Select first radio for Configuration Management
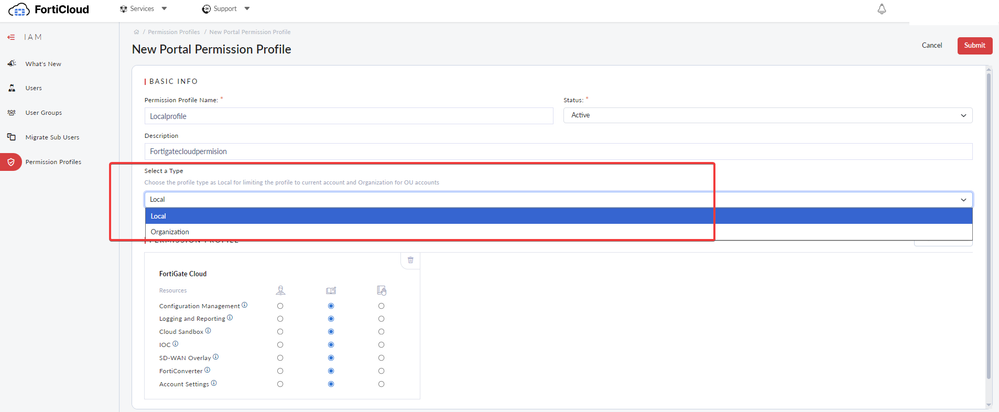Screen dimensions: 999x412 coord(280,306)
